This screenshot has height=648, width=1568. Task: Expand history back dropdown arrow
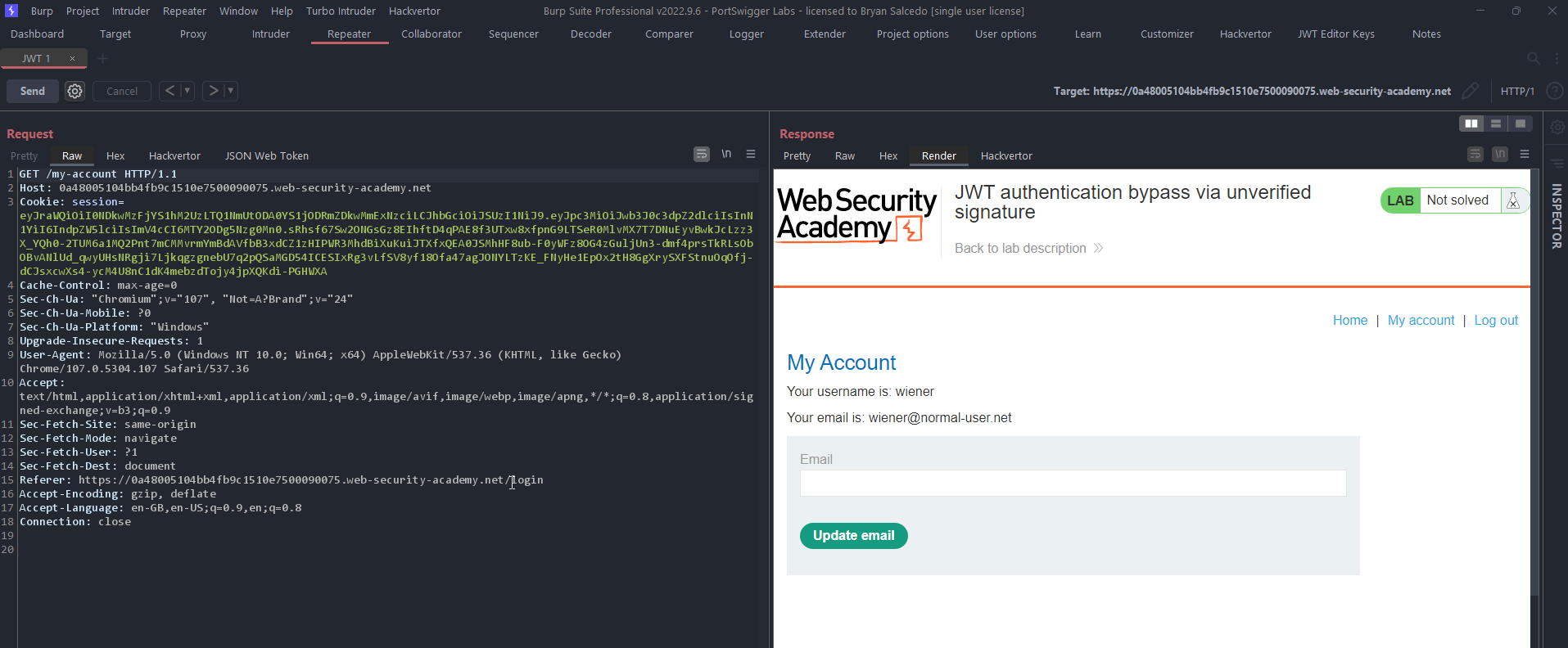(188, 91)
